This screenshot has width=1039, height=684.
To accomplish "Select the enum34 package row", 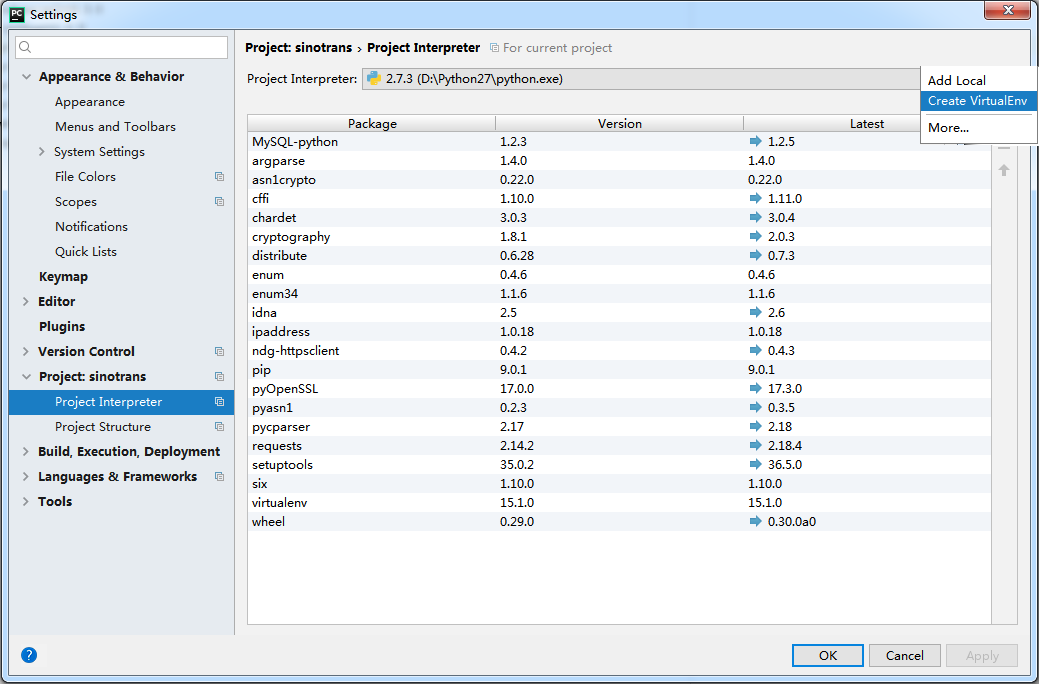I will click(620, 294).
